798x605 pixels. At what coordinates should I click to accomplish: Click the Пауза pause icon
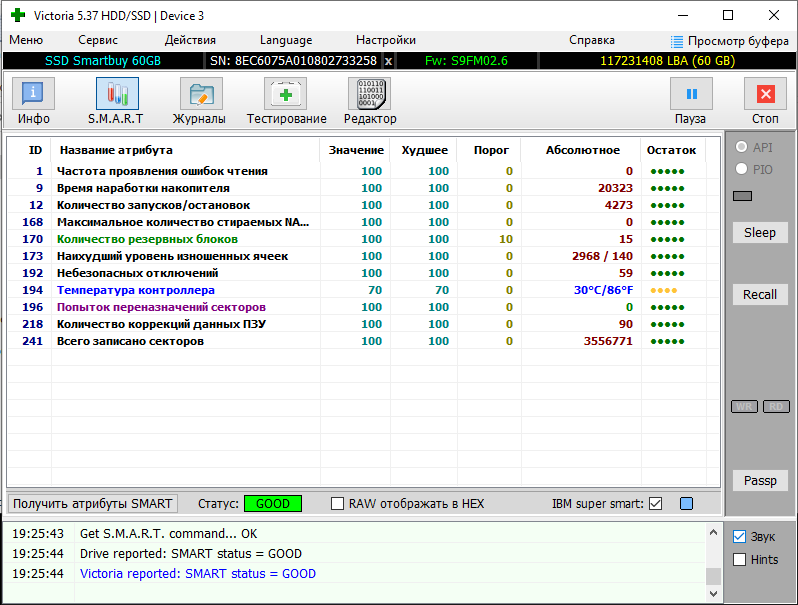691,94
